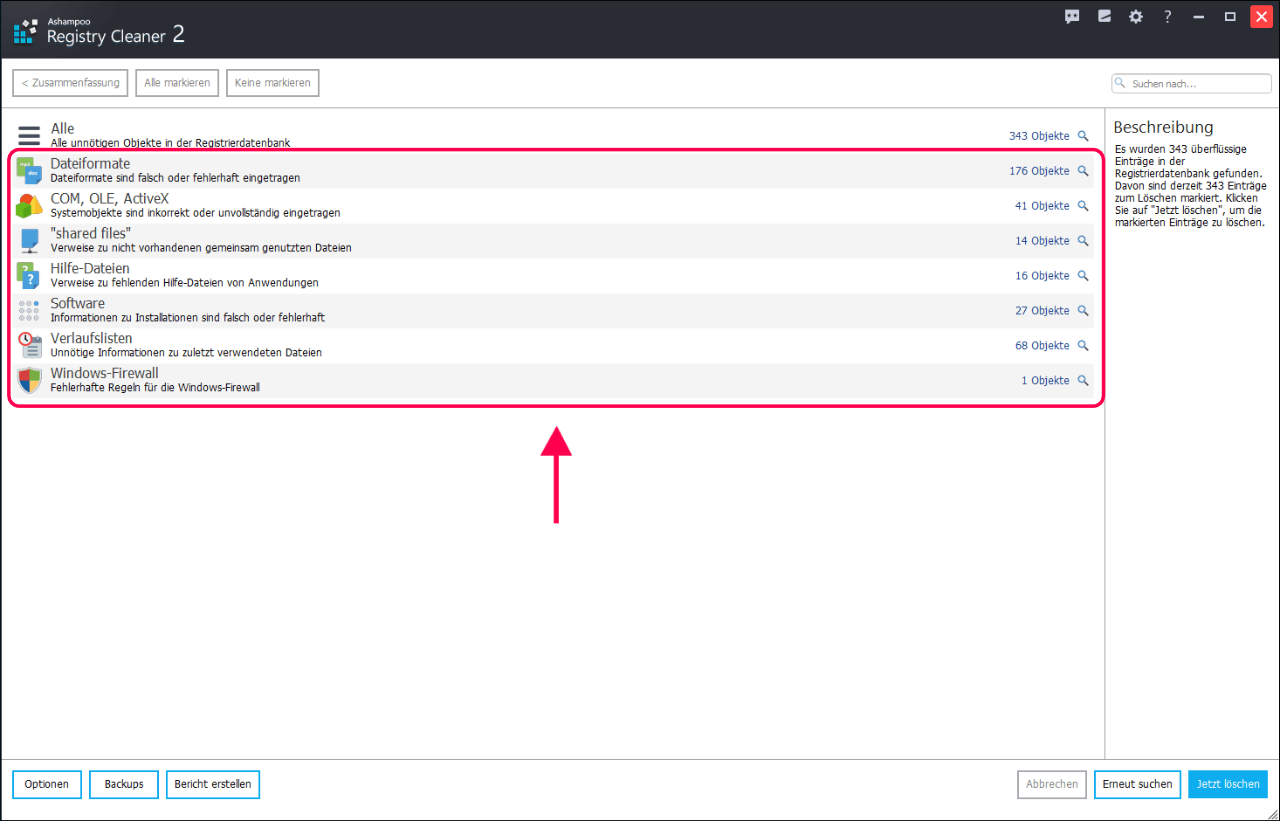Open the 16 Objekte link
This screenshot has height=821, width=1280.
tap(1042, 276)
